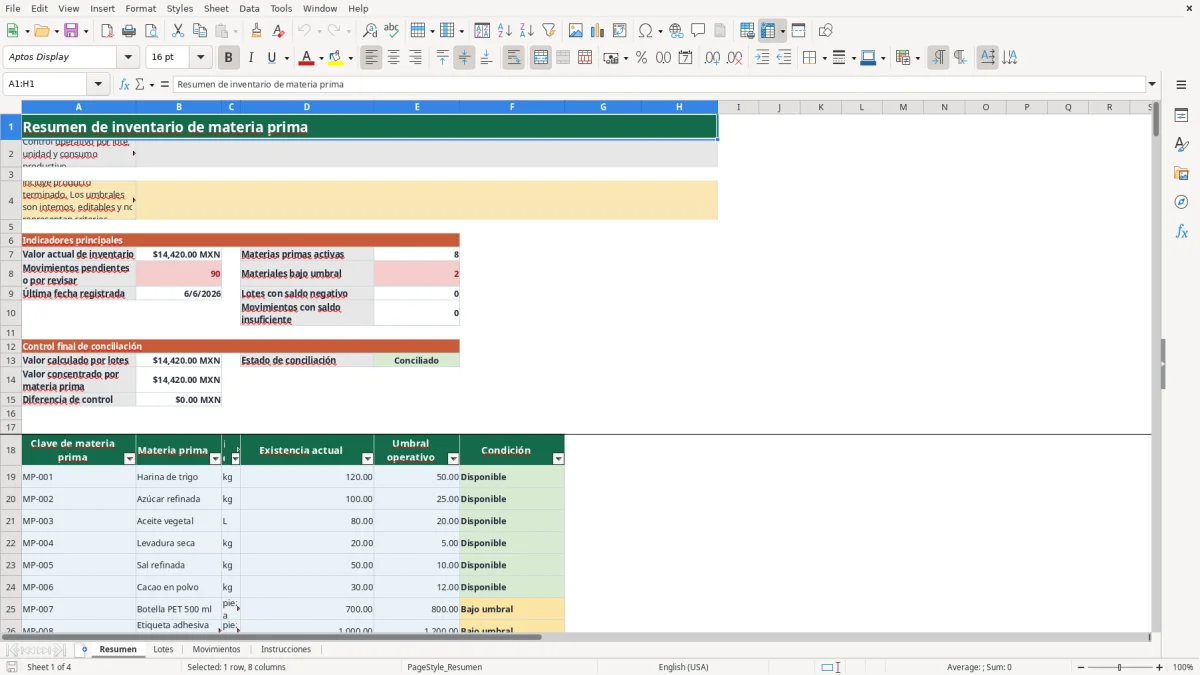Insert a chart
The height and width of the screenshot is (675, 1200).
click(598, 31)
